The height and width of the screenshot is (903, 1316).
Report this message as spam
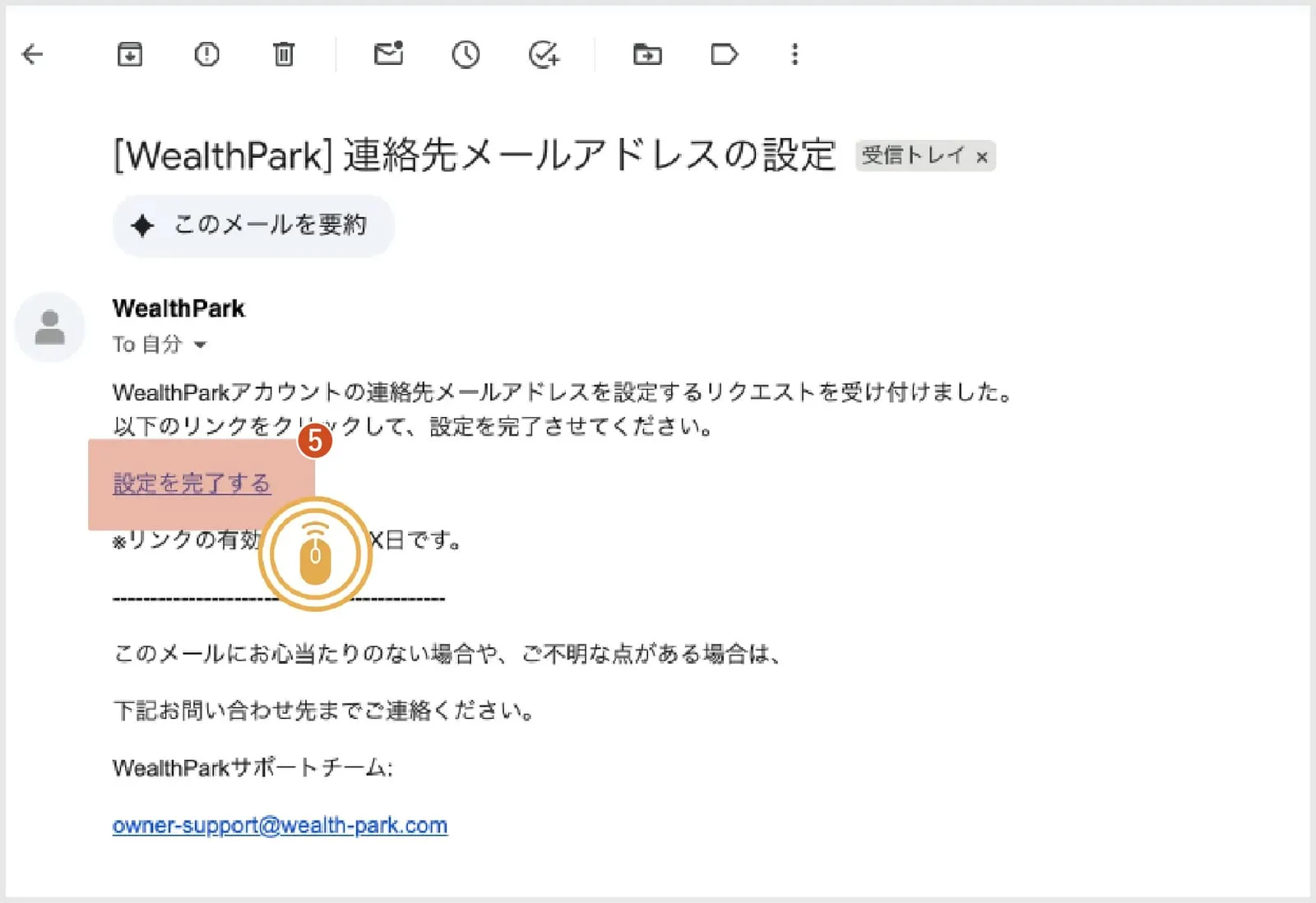click(206, 55)
